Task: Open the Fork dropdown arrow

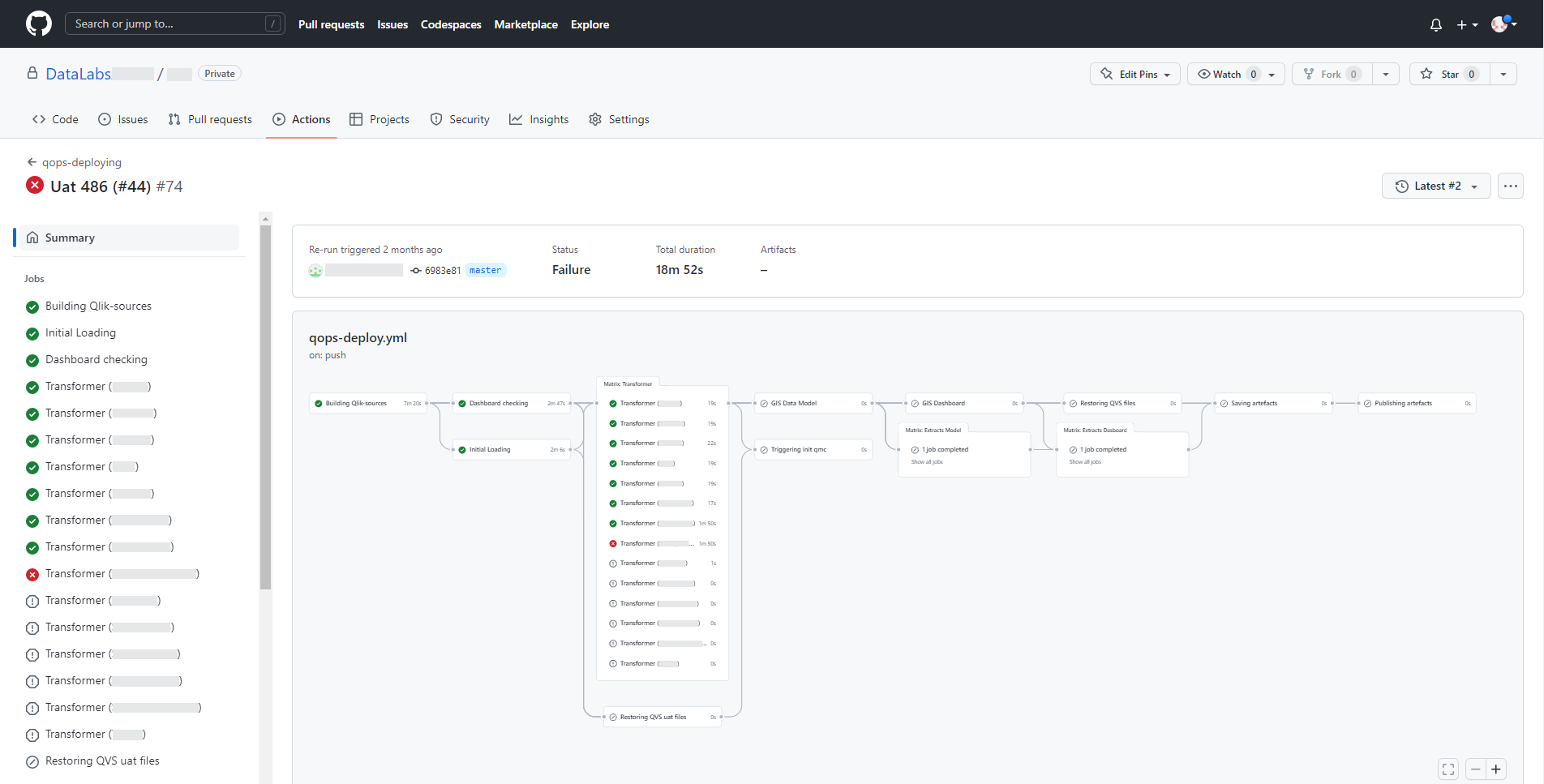Action: (x=1386, y=74)
